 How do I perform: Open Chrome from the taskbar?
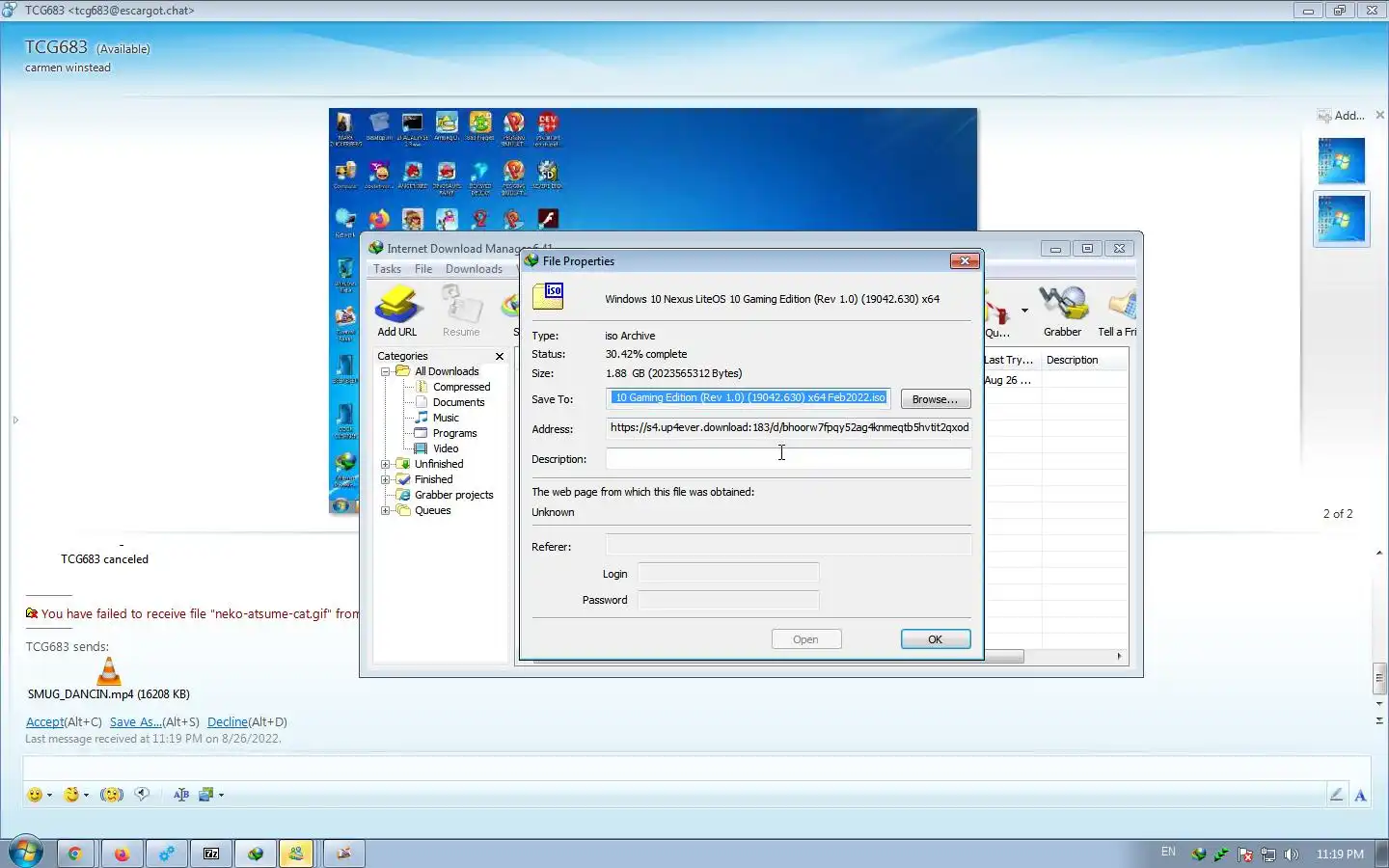click(74, 854)
